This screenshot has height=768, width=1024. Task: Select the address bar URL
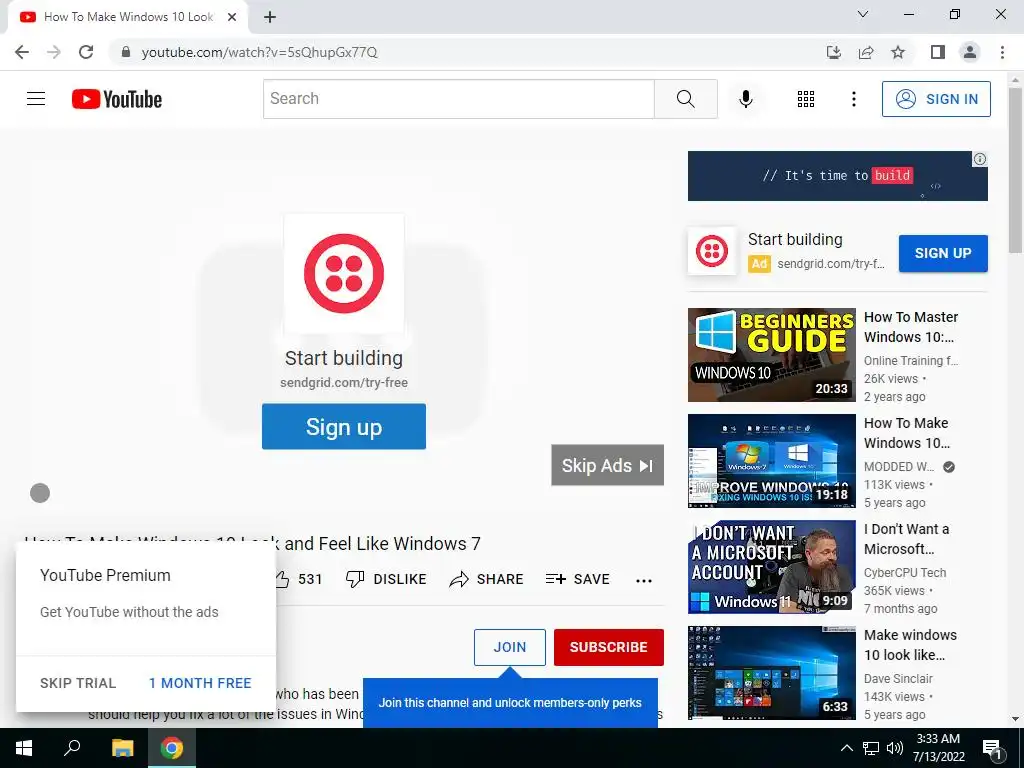pos(259,52)
